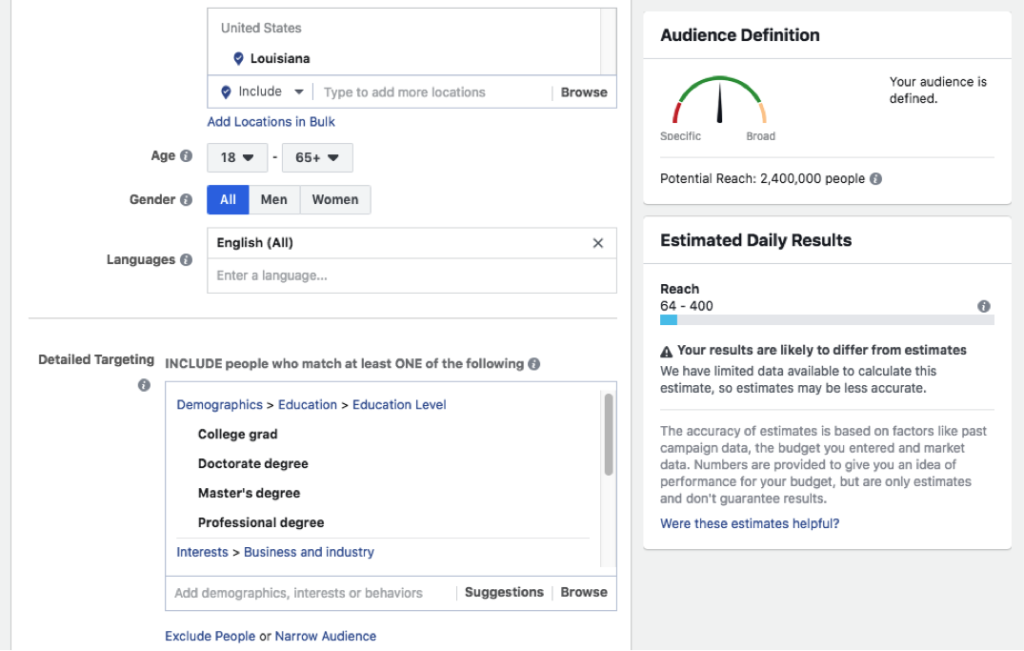Click Browse in the detailed targeting box

[x=584, y=592]
